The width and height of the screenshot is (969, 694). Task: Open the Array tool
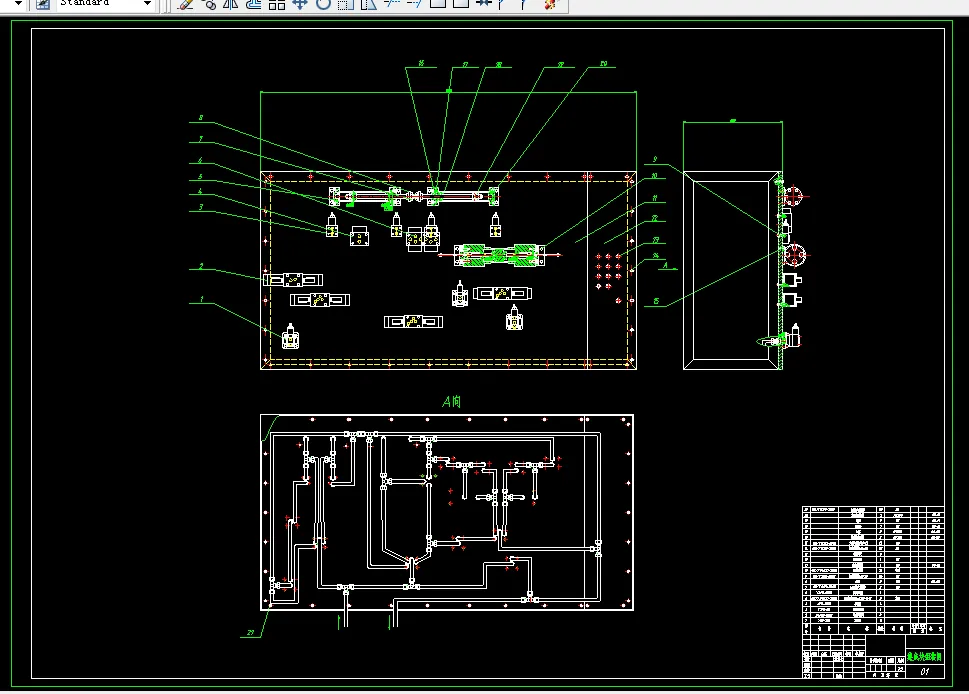click(277, 4)
